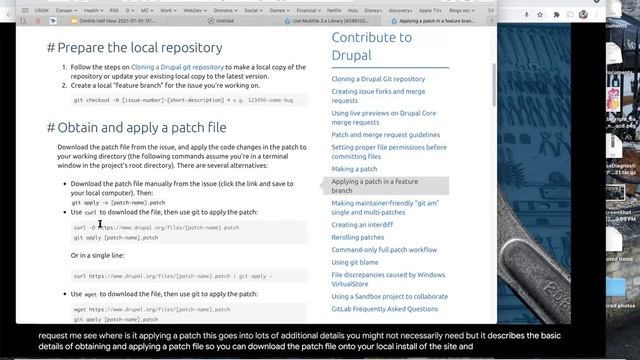Open sidebar link Cloning a Drupal Git repository

[378, 79]
